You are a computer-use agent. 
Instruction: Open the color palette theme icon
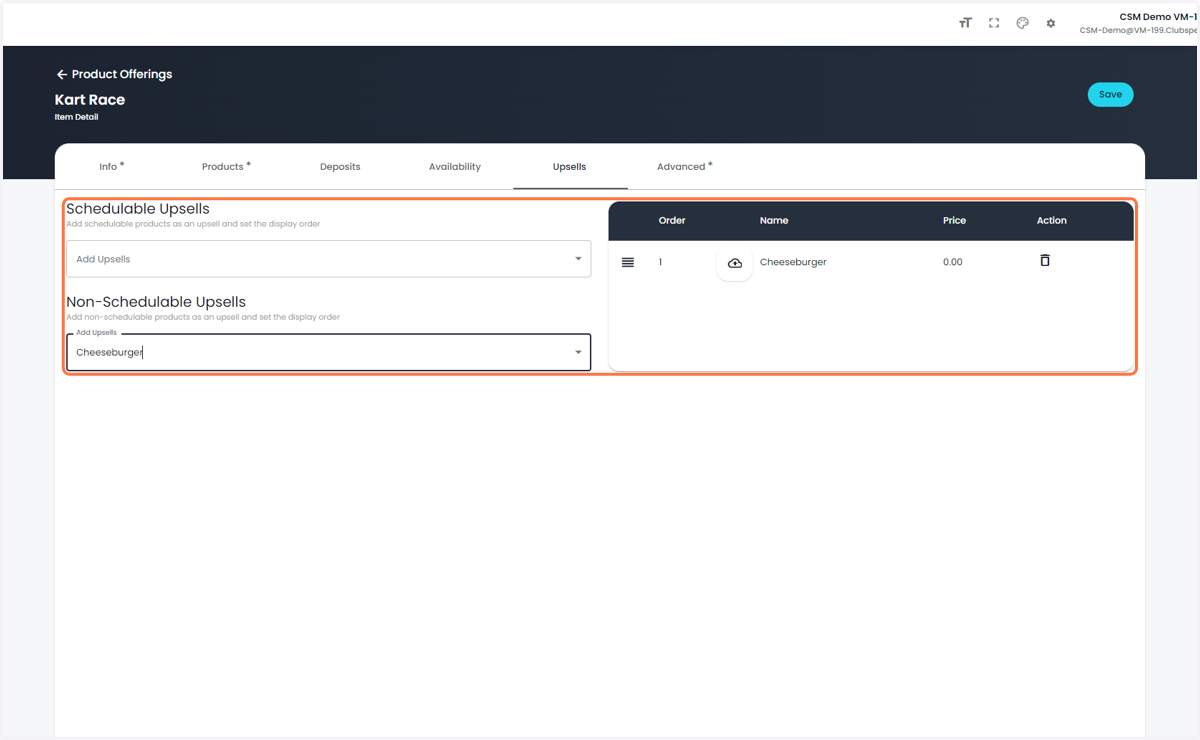[x=1022, y=23]
